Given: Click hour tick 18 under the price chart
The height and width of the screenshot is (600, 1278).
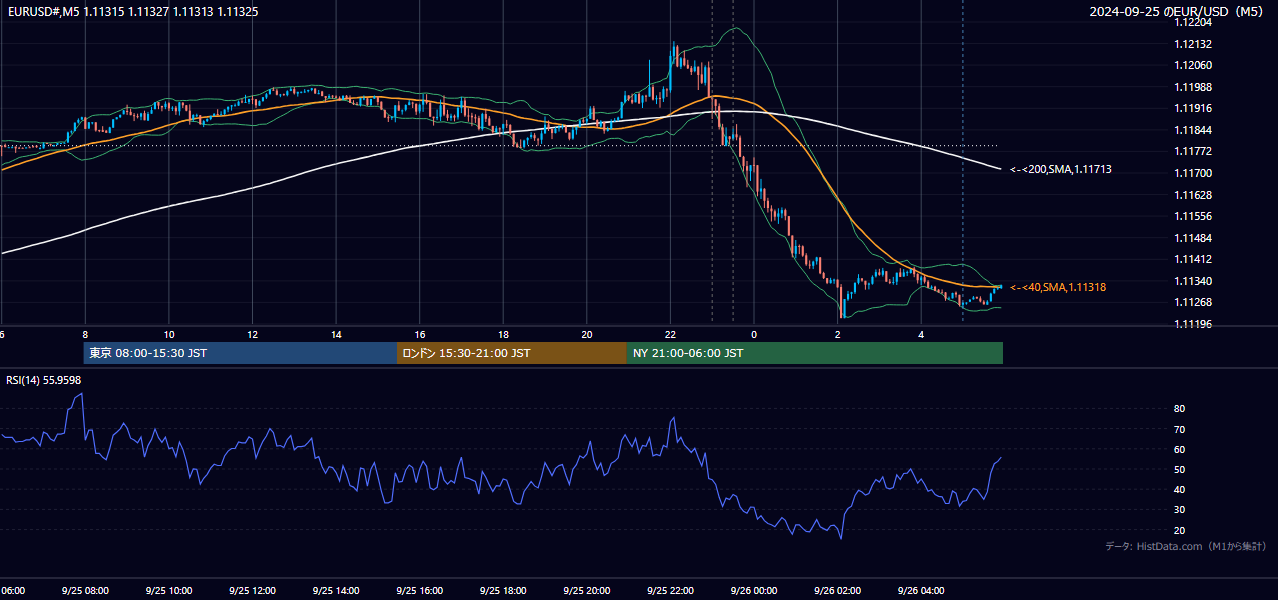Looking at the screenshot, I should coord(503,334).
